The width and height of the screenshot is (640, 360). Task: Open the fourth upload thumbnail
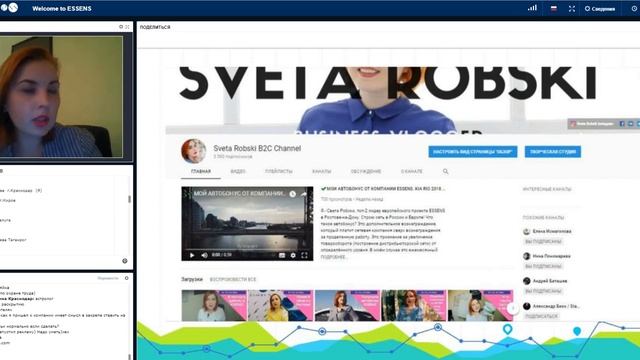click(x=414, y=305)
